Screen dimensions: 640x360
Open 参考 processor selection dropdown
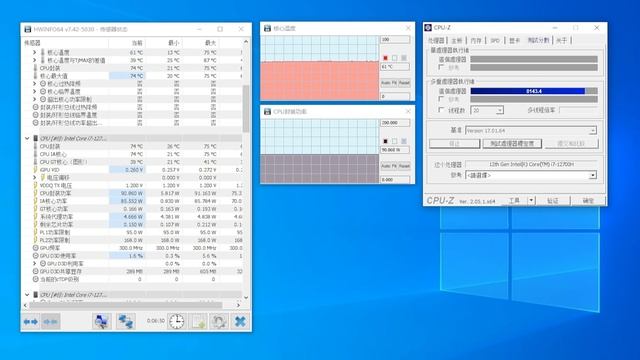(592, 175)
